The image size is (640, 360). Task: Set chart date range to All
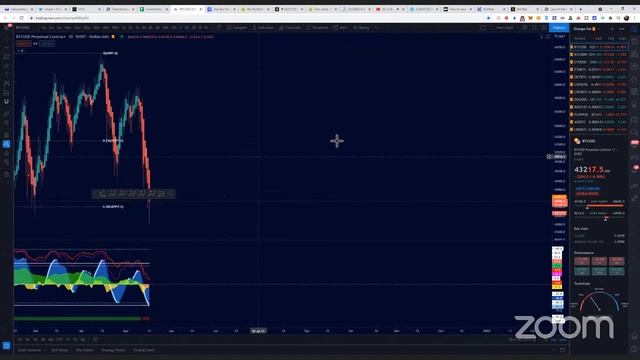coord(83,340)
